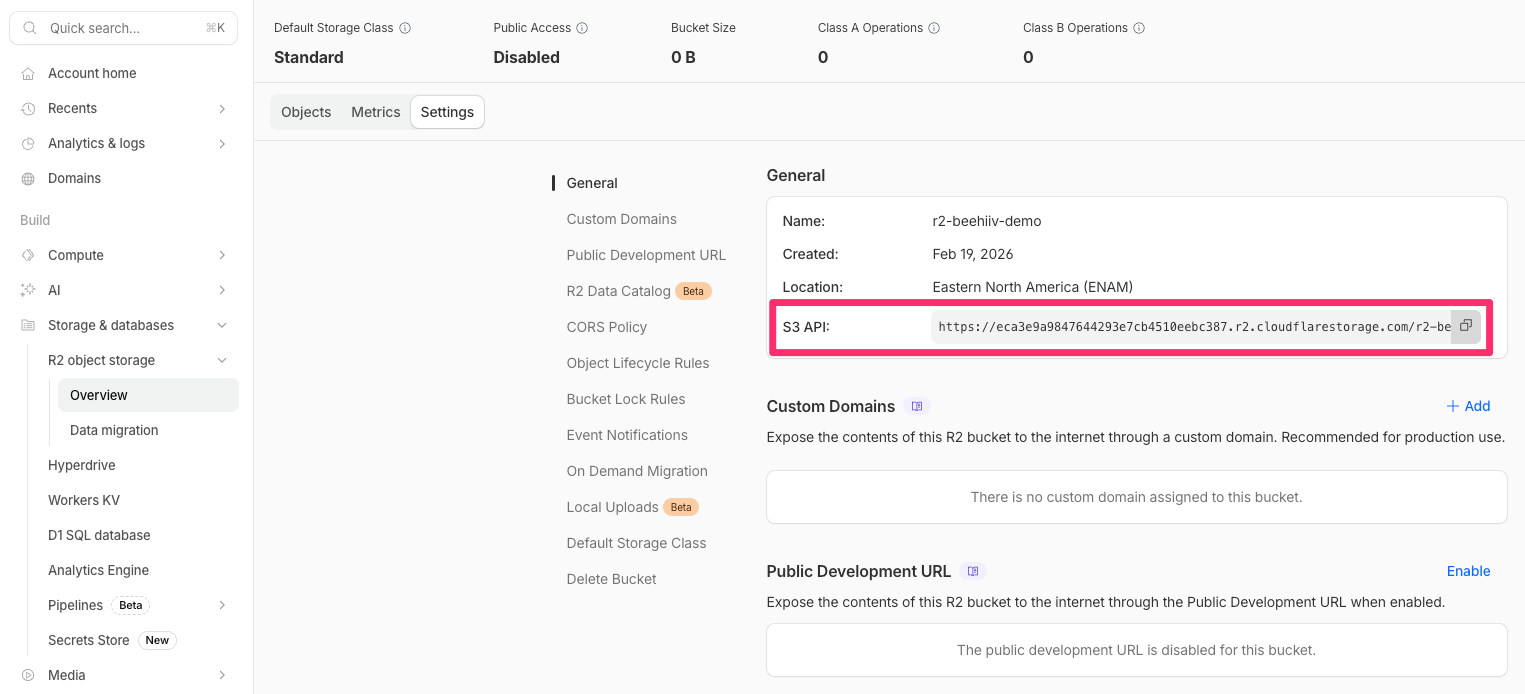Copy the S3 API URL
The image size is (1525, 694).
click(x=1465, y=326)
